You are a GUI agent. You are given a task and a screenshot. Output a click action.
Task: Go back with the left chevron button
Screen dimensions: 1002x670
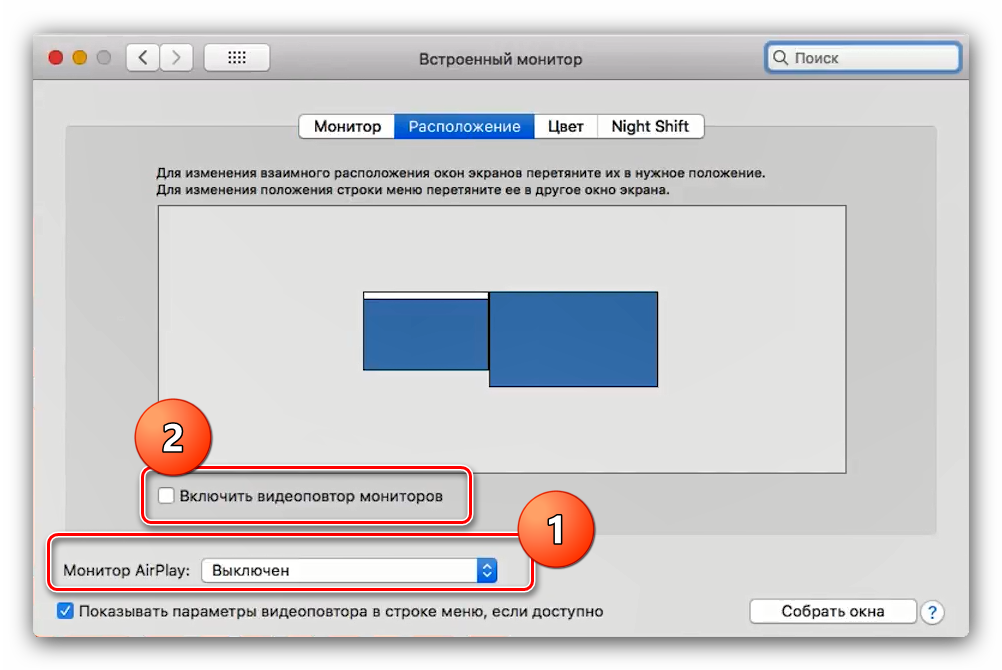(x=143, y=58)
